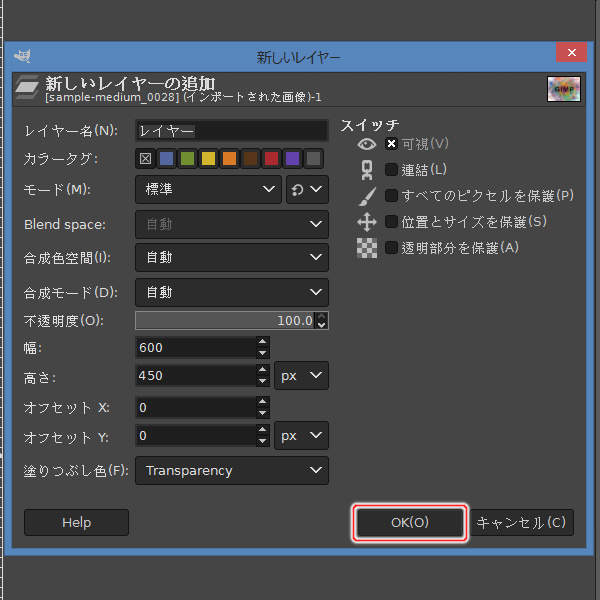Image resolution: width=600 pixels, height=600 pixels.
Task: Decrease オフセット X with down arrow
Action: (x=262, y=413)
